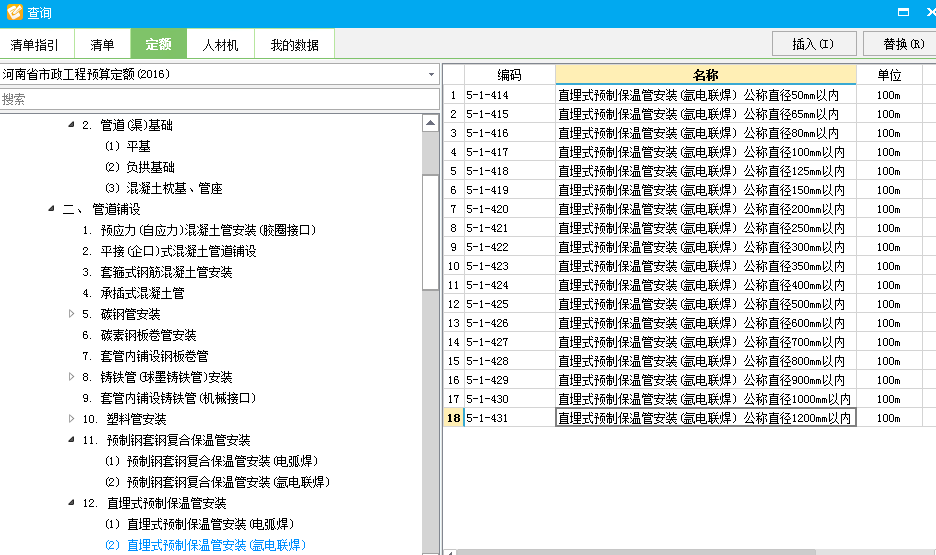Select code cell 5-1-417
Image resolution: width=936 pixels, height=555 pixels.
pos(509,152)
